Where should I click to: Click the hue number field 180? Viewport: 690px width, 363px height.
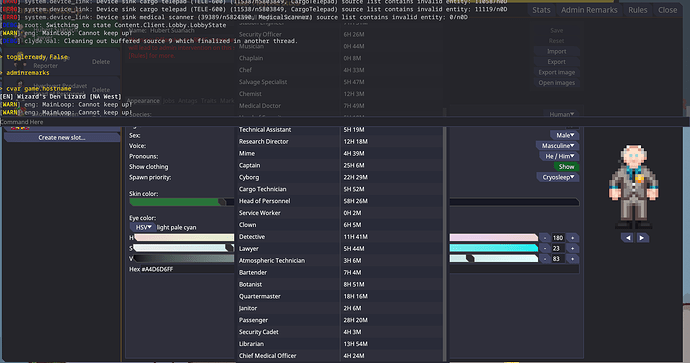pos(558,238)
